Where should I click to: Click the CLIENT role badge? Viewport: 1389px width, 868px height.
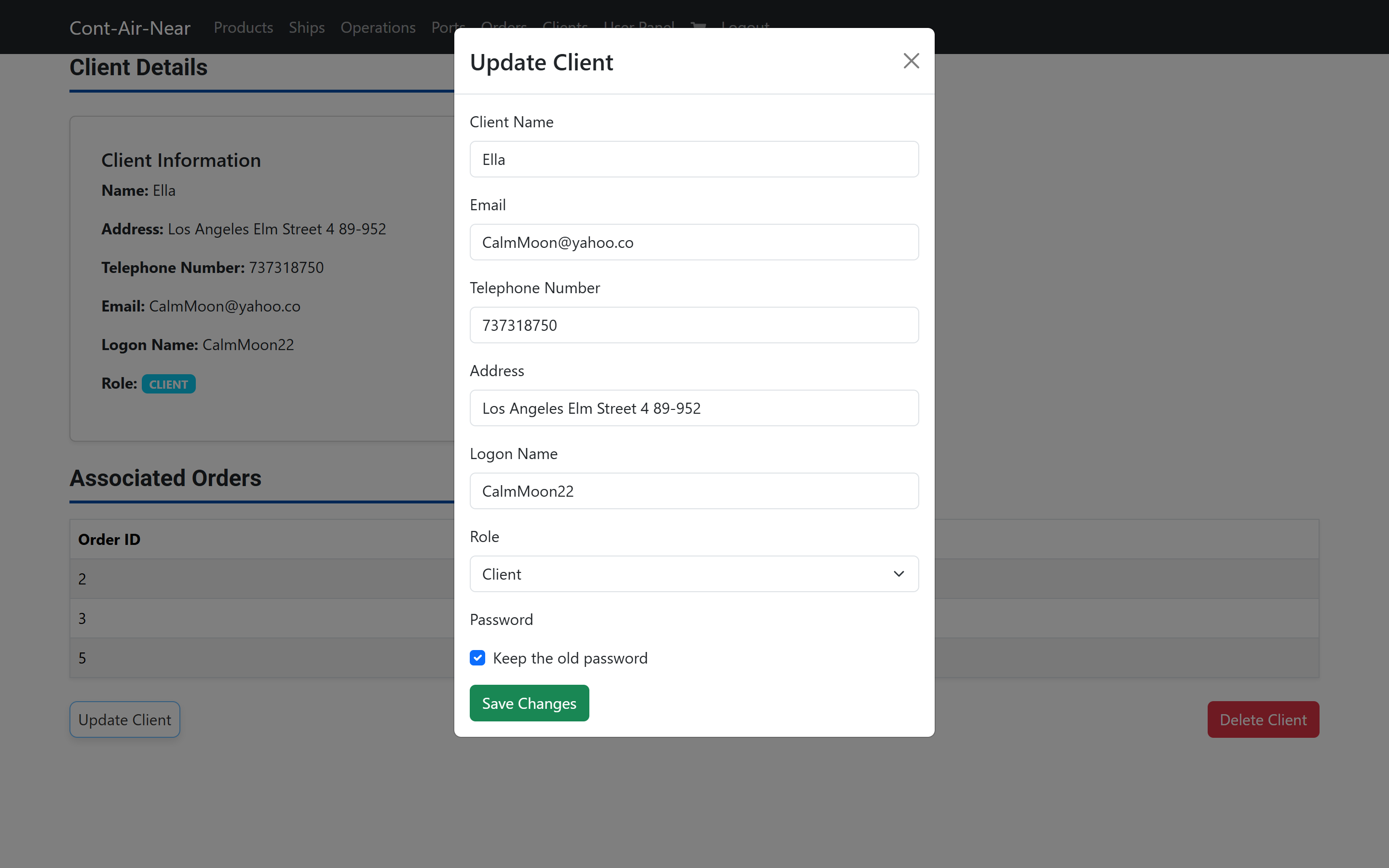pyautogui.click(x=168, y=384)
